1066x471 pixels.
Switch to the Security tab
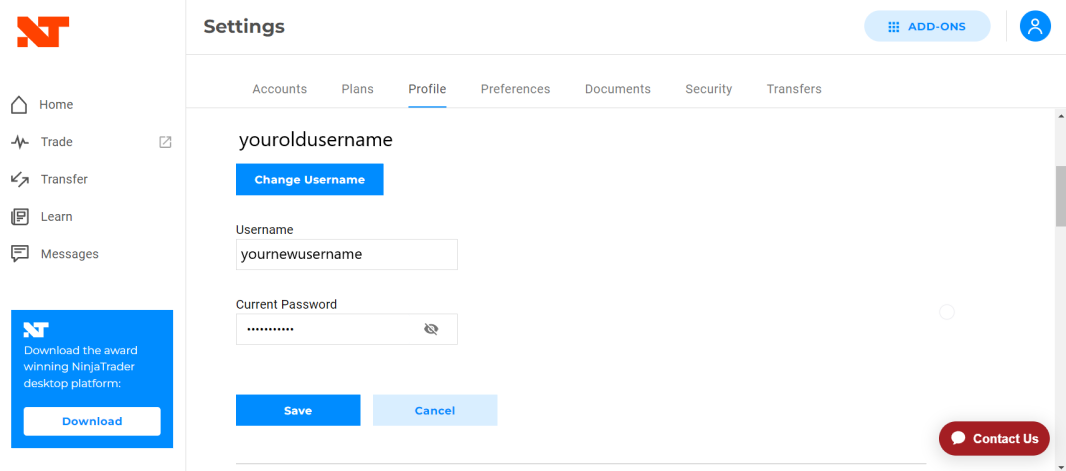coord(708,89)
